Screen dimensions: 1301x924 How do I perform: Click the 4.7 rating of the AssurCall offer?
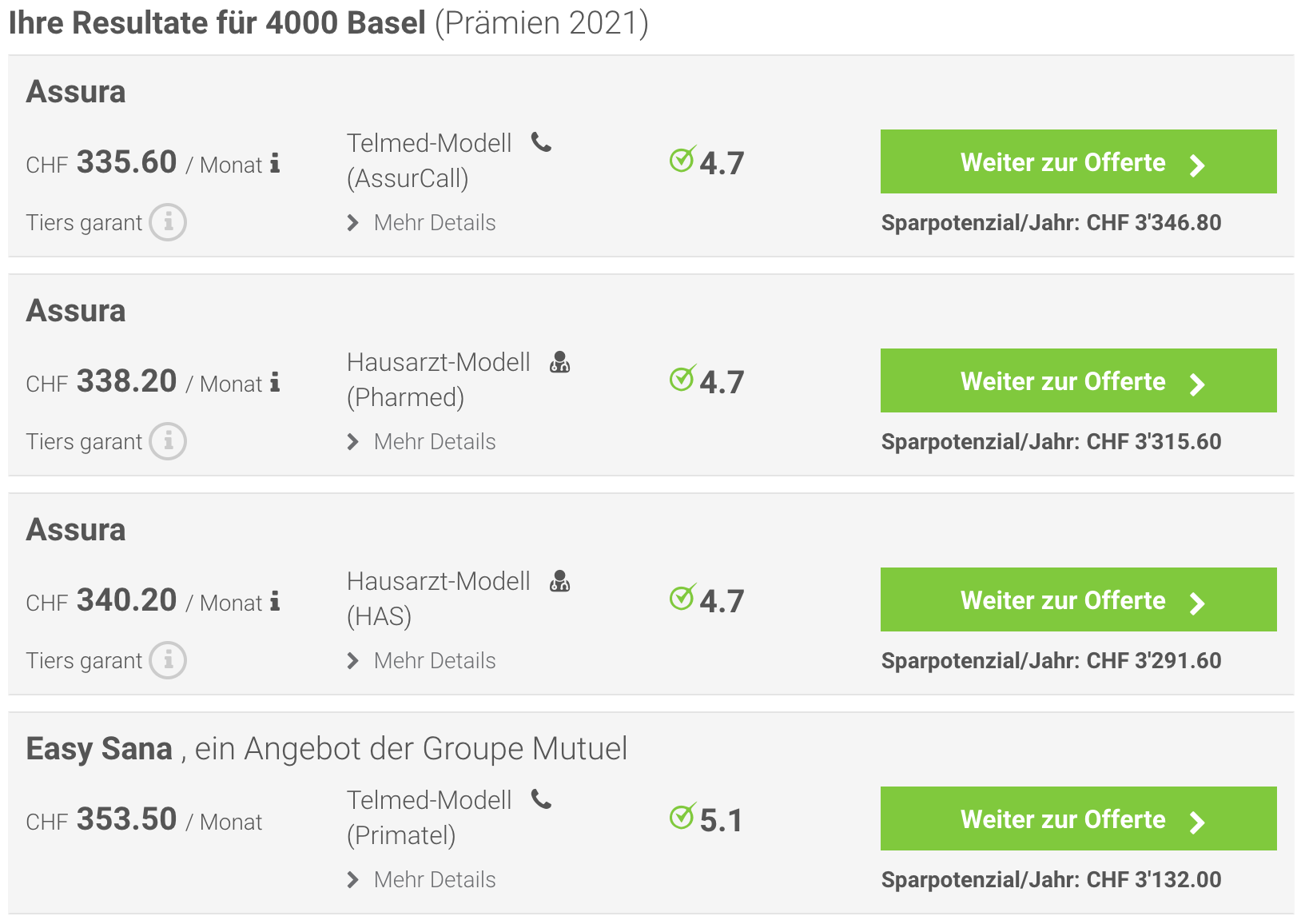coord(722,164)
